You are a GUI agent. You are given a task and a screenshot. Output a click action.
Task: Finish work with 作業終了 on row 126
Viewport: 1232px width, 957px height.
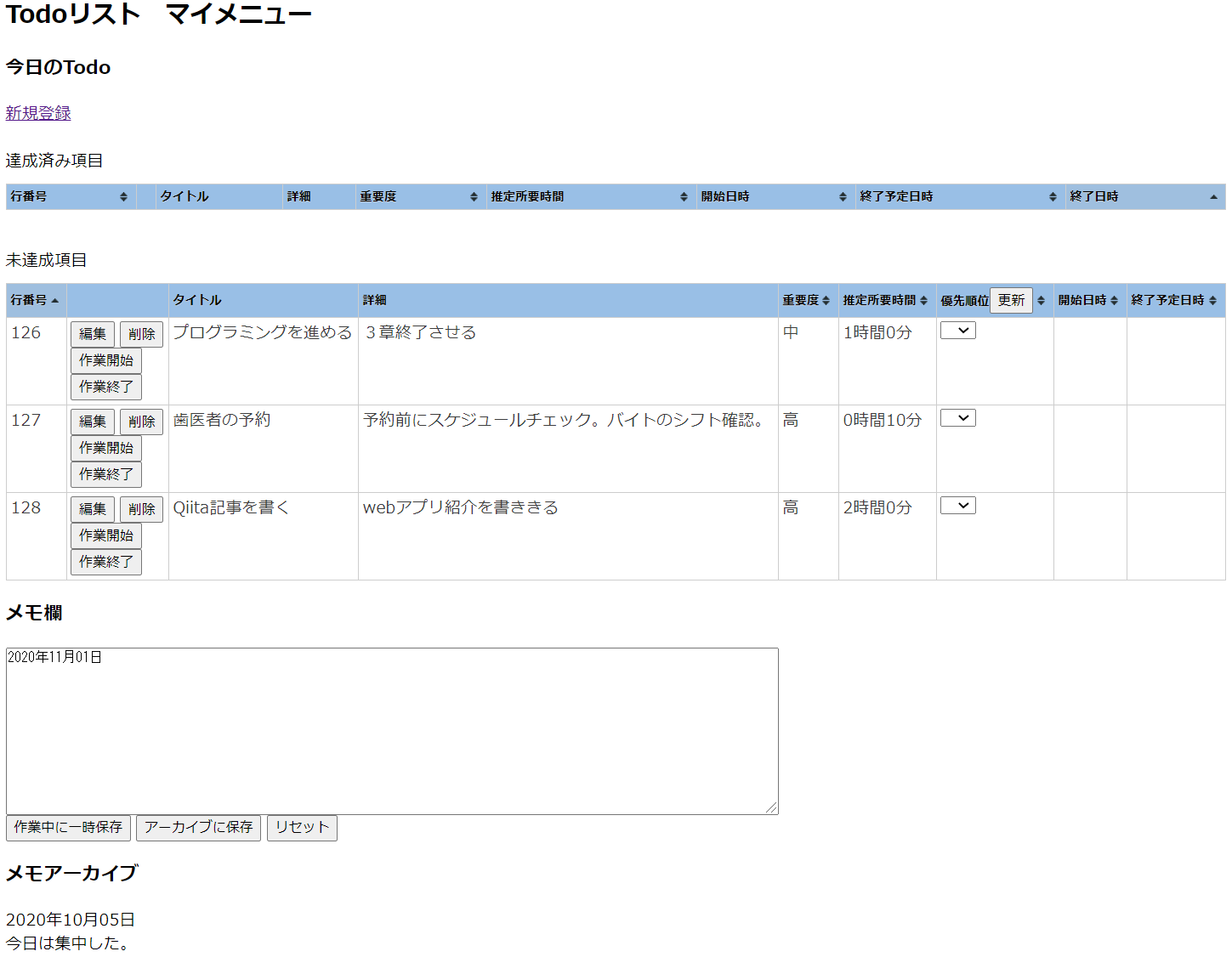click(106, 387)
